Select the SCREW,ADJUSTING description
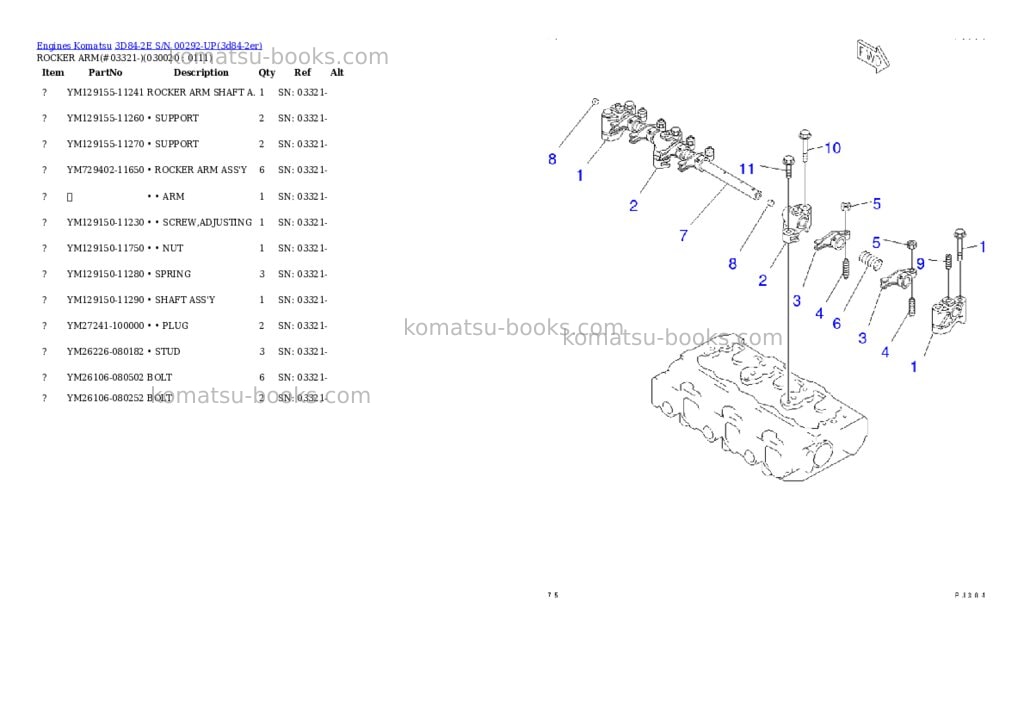The image size is (1024, 725). point(207,223)
